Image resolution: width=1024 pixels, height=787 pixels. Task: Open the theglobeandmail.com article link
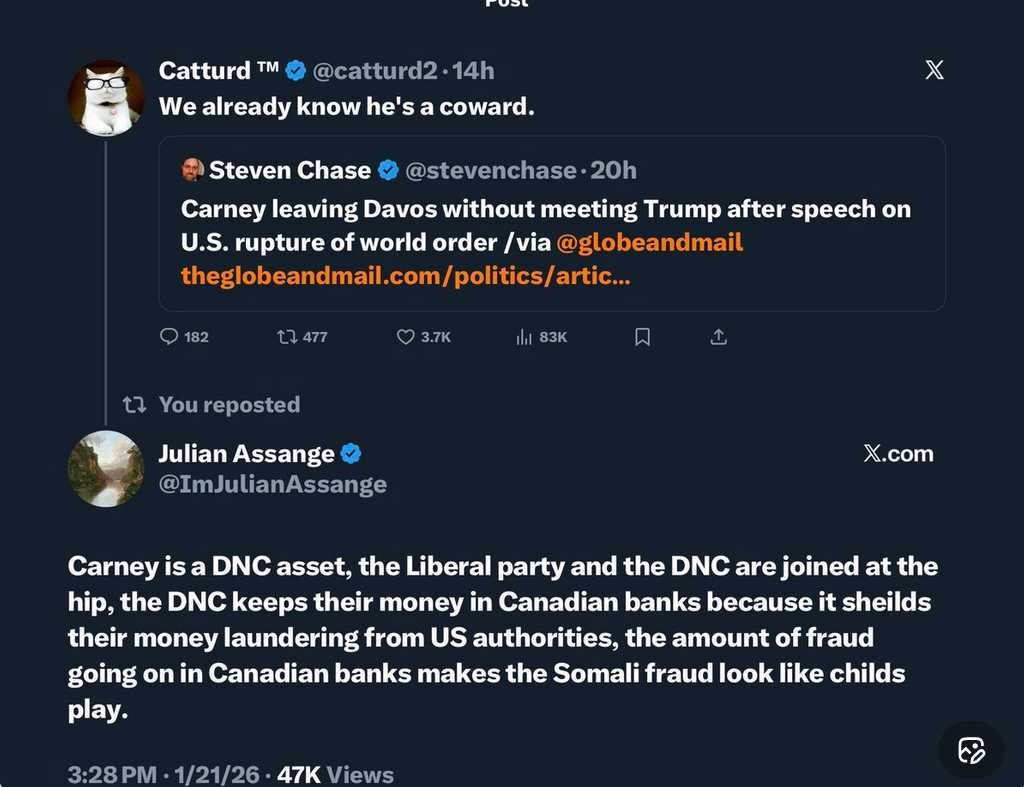click(405, 275)
